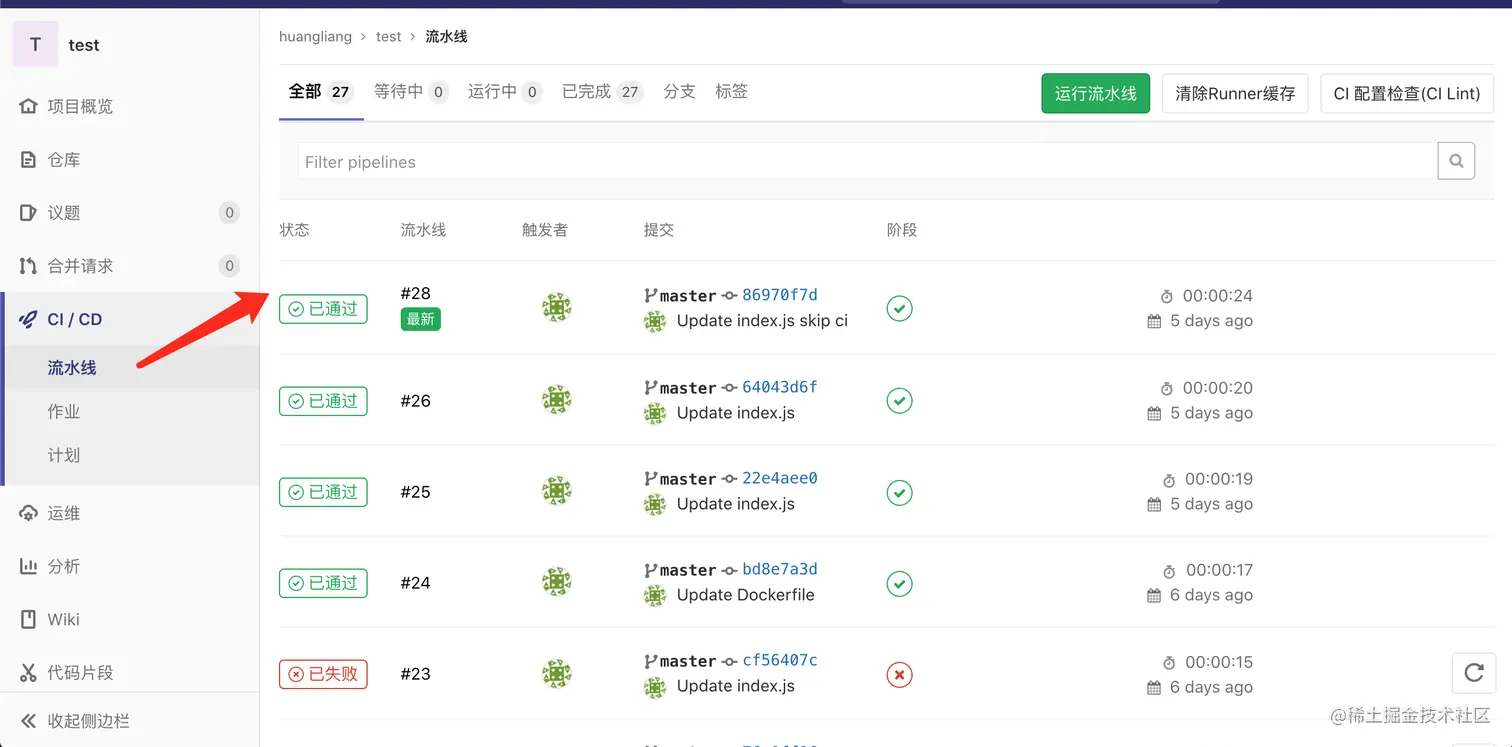Switch to the 标签 tab
The width and height of the screenshot is (1512, 747).
[x=731, y=92]
